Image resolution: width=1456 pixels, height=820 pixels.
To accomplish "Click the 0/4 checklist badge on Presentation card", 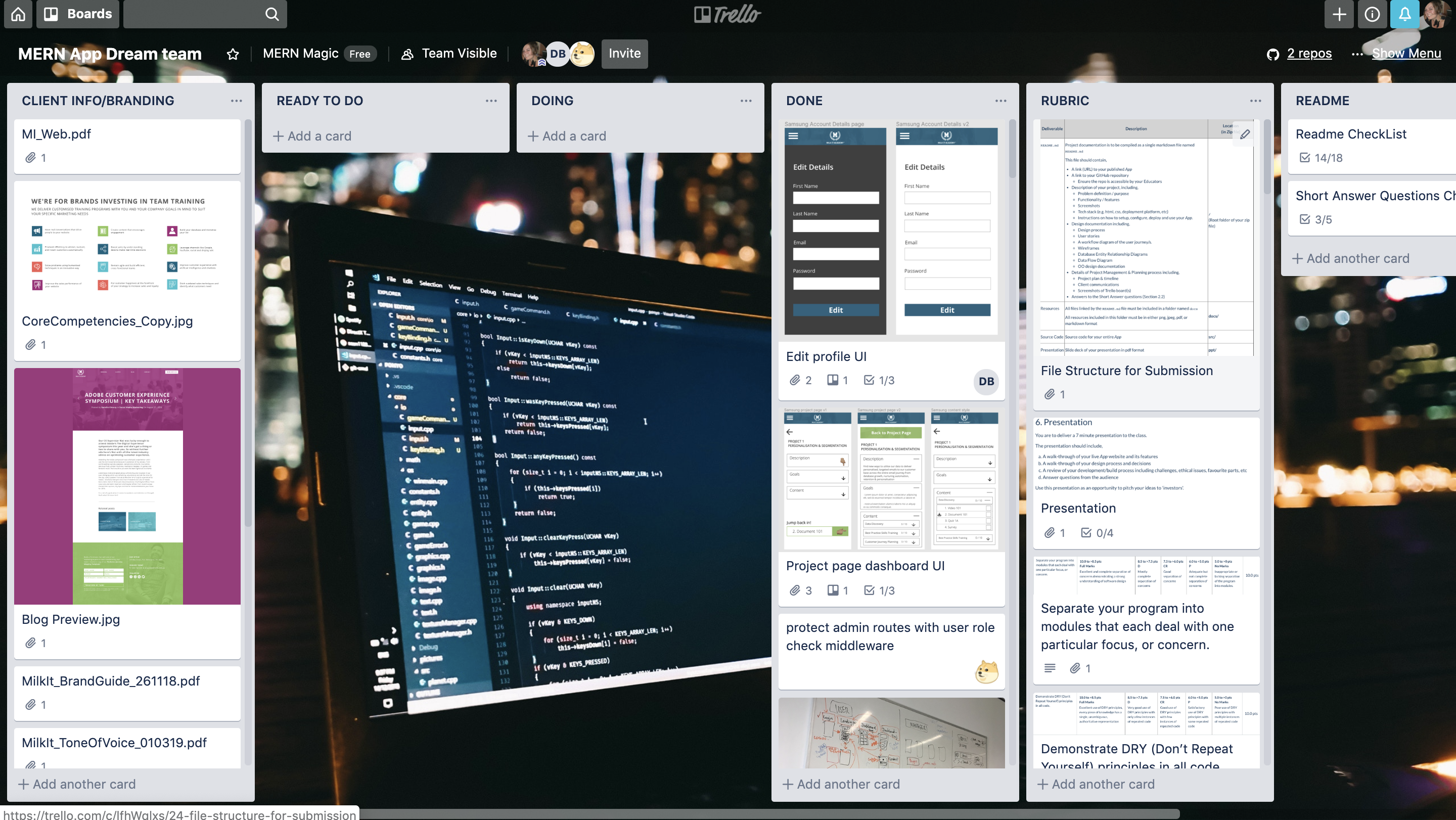I will [x=1097, y=533].
